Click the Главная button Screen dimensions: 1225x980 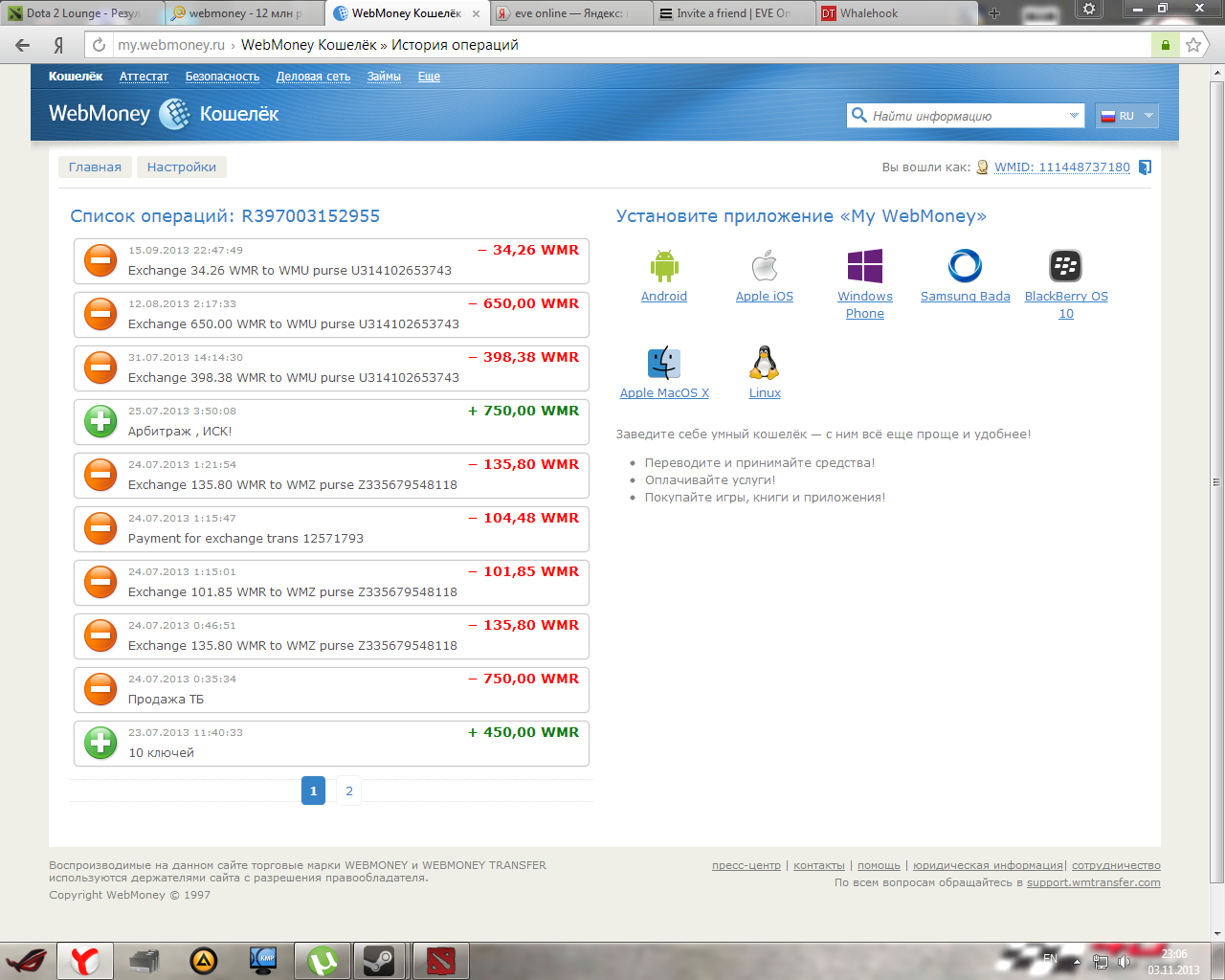point(95,167)
